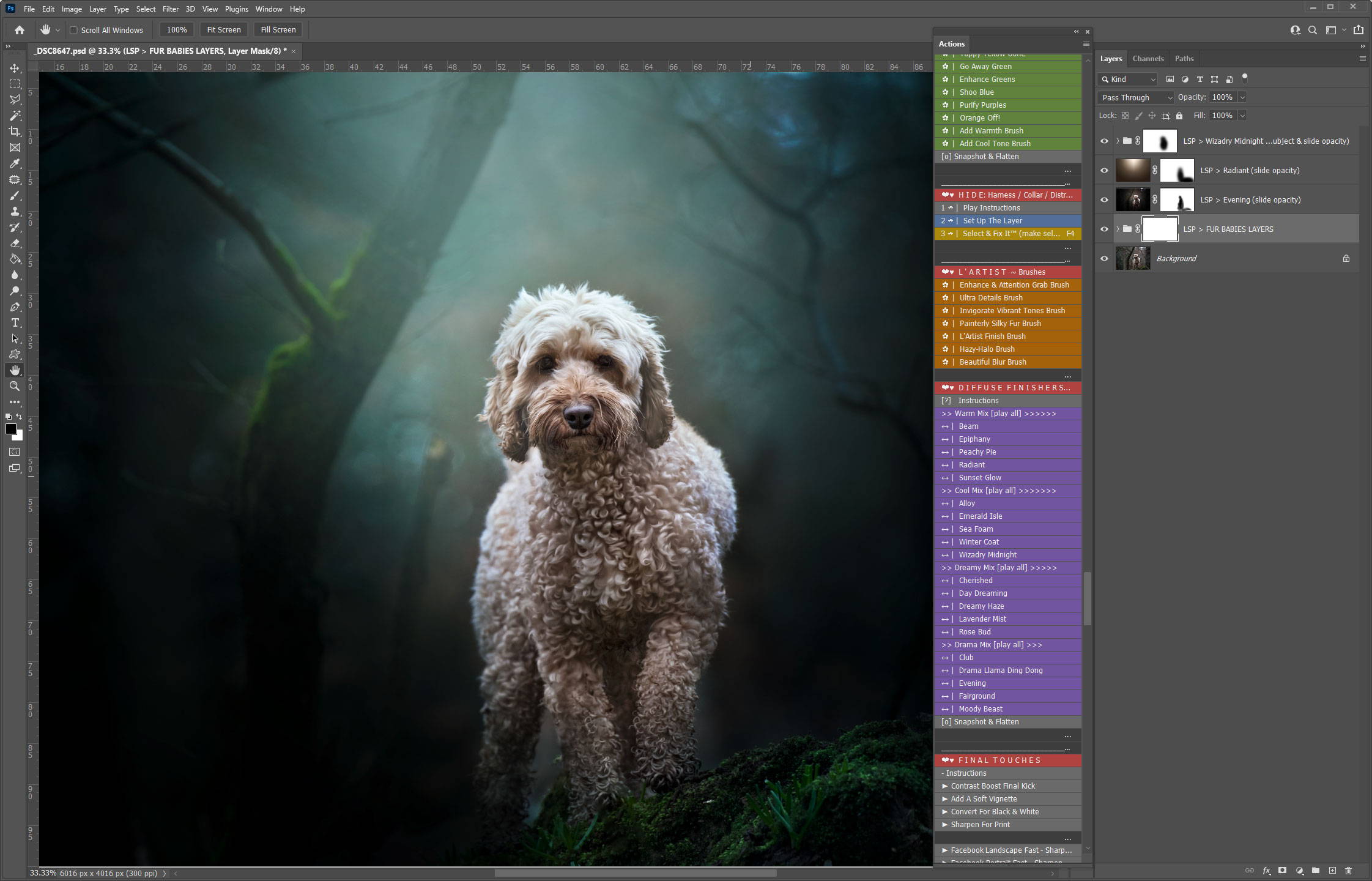Select the Eyedropper tool
Screen dimensions: 1372x881
[x=15, y=163]
